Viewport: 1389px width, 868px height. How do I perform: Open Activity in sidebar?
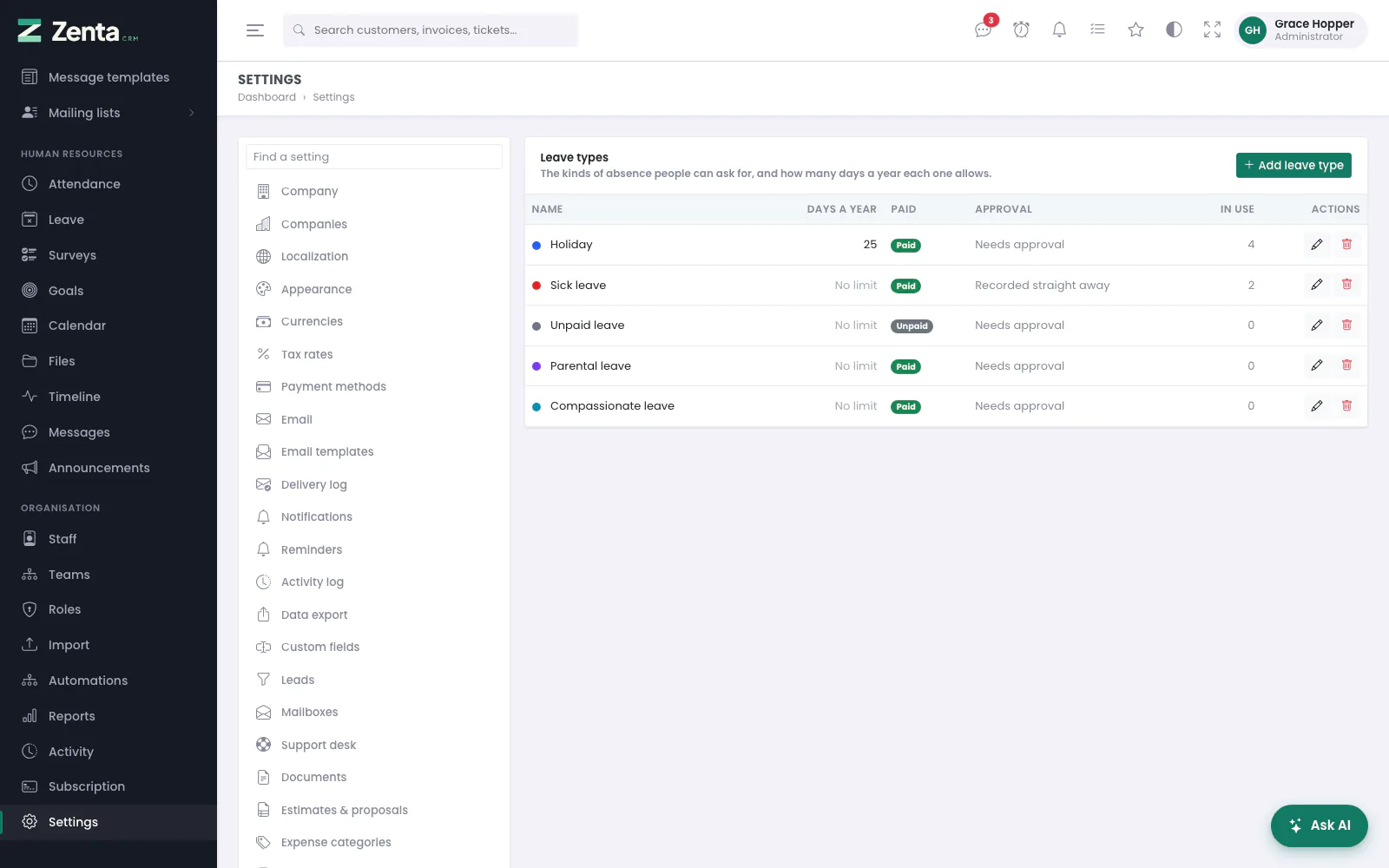pyautogui.click(x=109, y=752)
